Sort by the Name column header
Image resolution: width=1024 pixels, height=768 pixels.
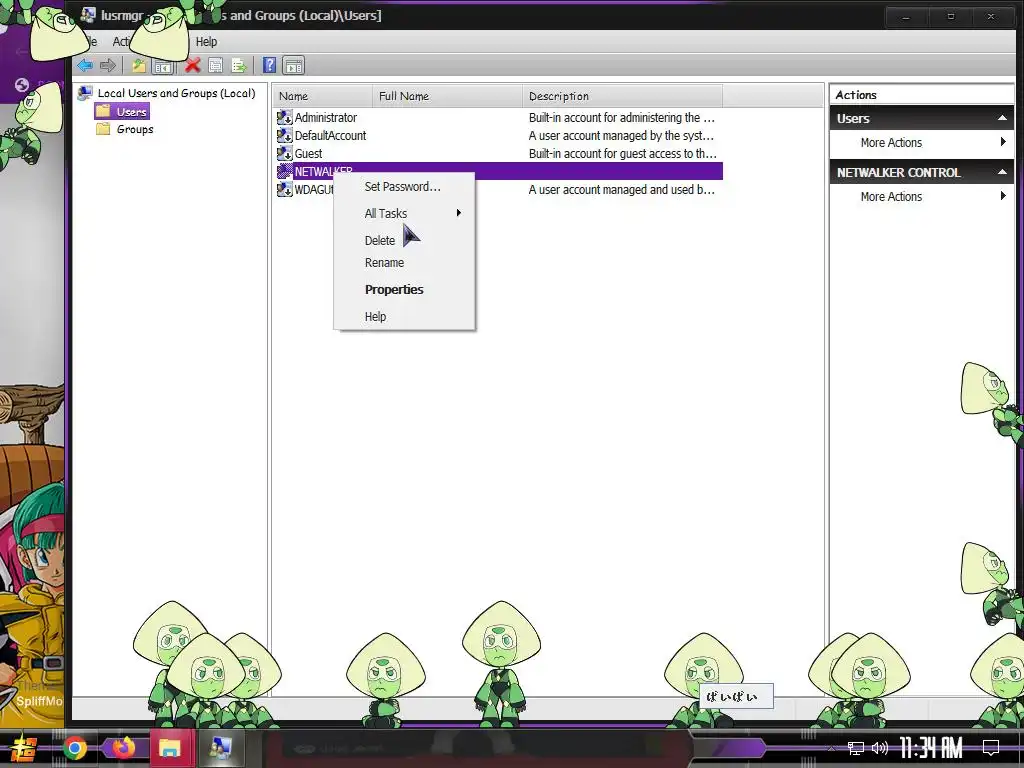[x=323, y=96]
